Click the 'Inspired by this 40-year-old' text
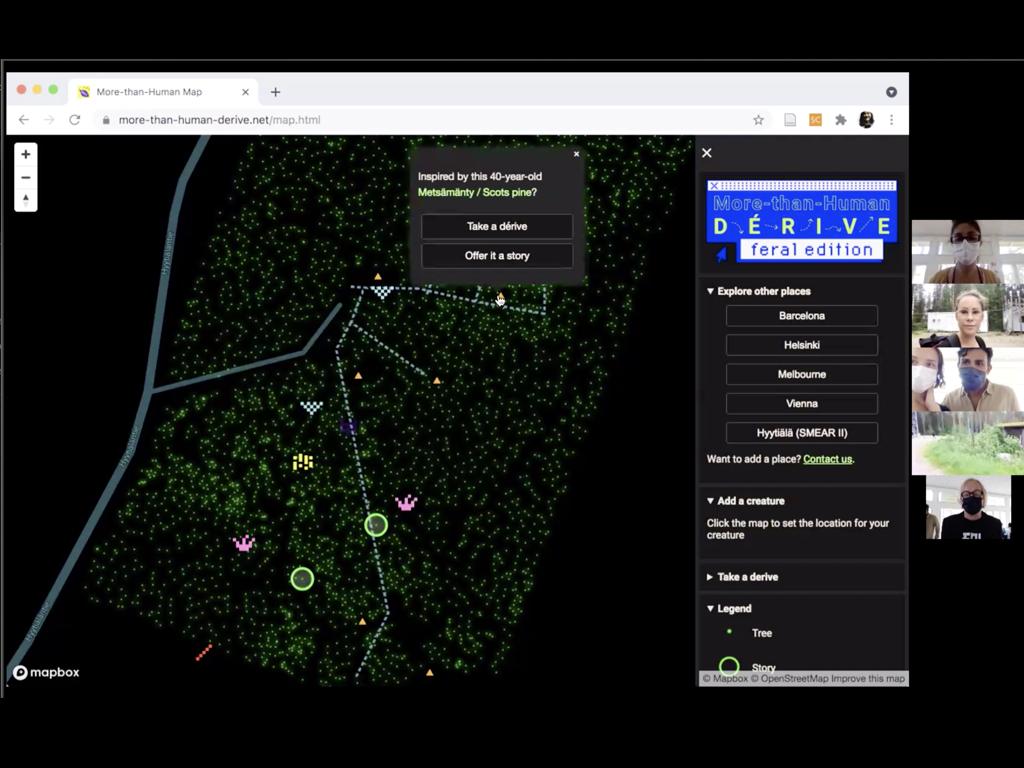 pyautogui.click(x=480, y=176)
